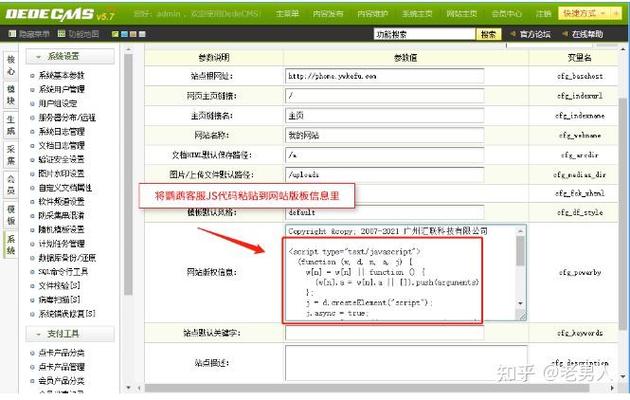Screen dimensions: 630x400
Task: Click the 主页链接名 input field
Action: [x=385, y=116]
